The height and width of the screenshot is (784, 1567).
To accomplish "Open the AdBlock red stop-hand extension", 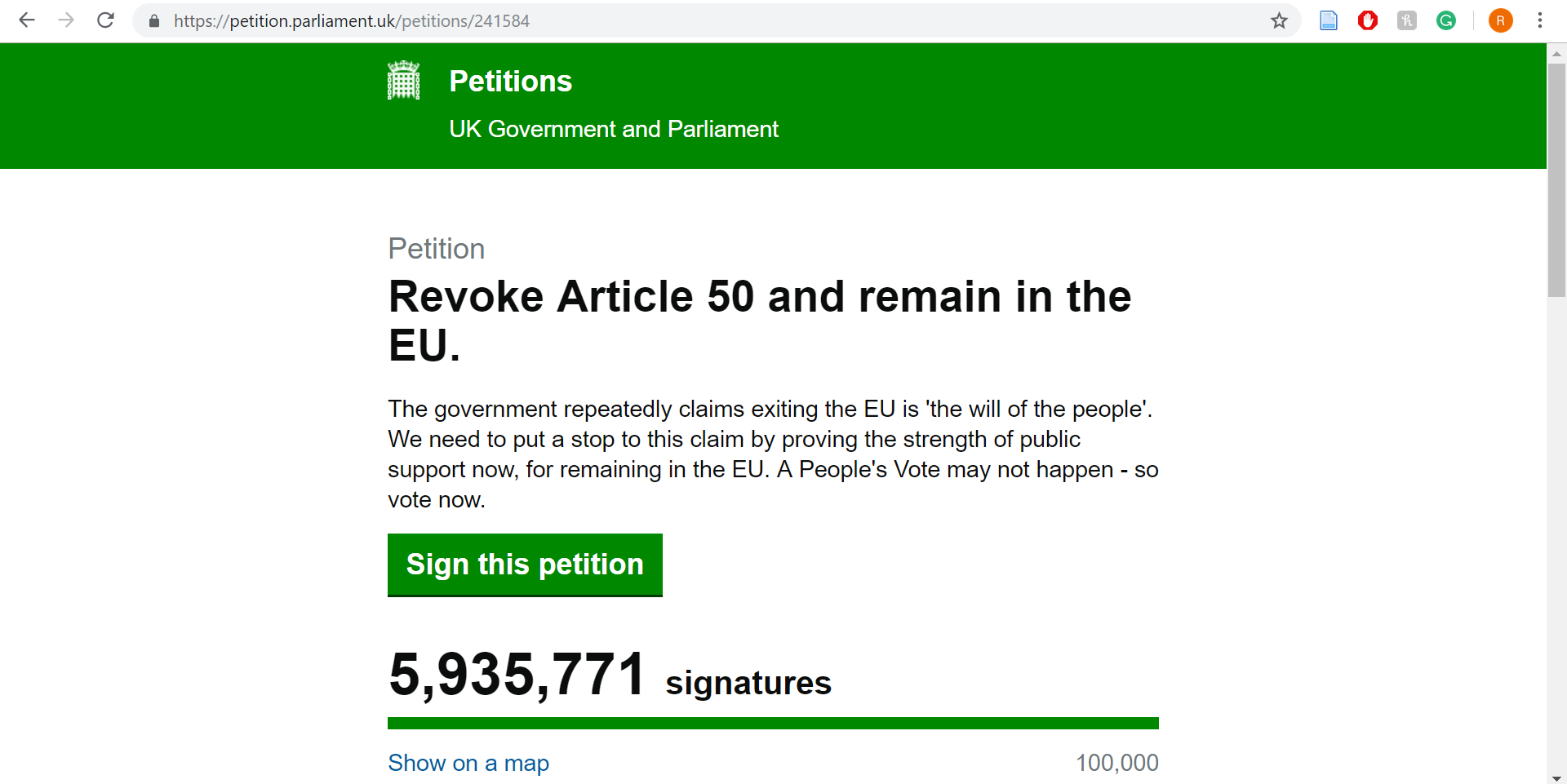I will [1368, 20].
